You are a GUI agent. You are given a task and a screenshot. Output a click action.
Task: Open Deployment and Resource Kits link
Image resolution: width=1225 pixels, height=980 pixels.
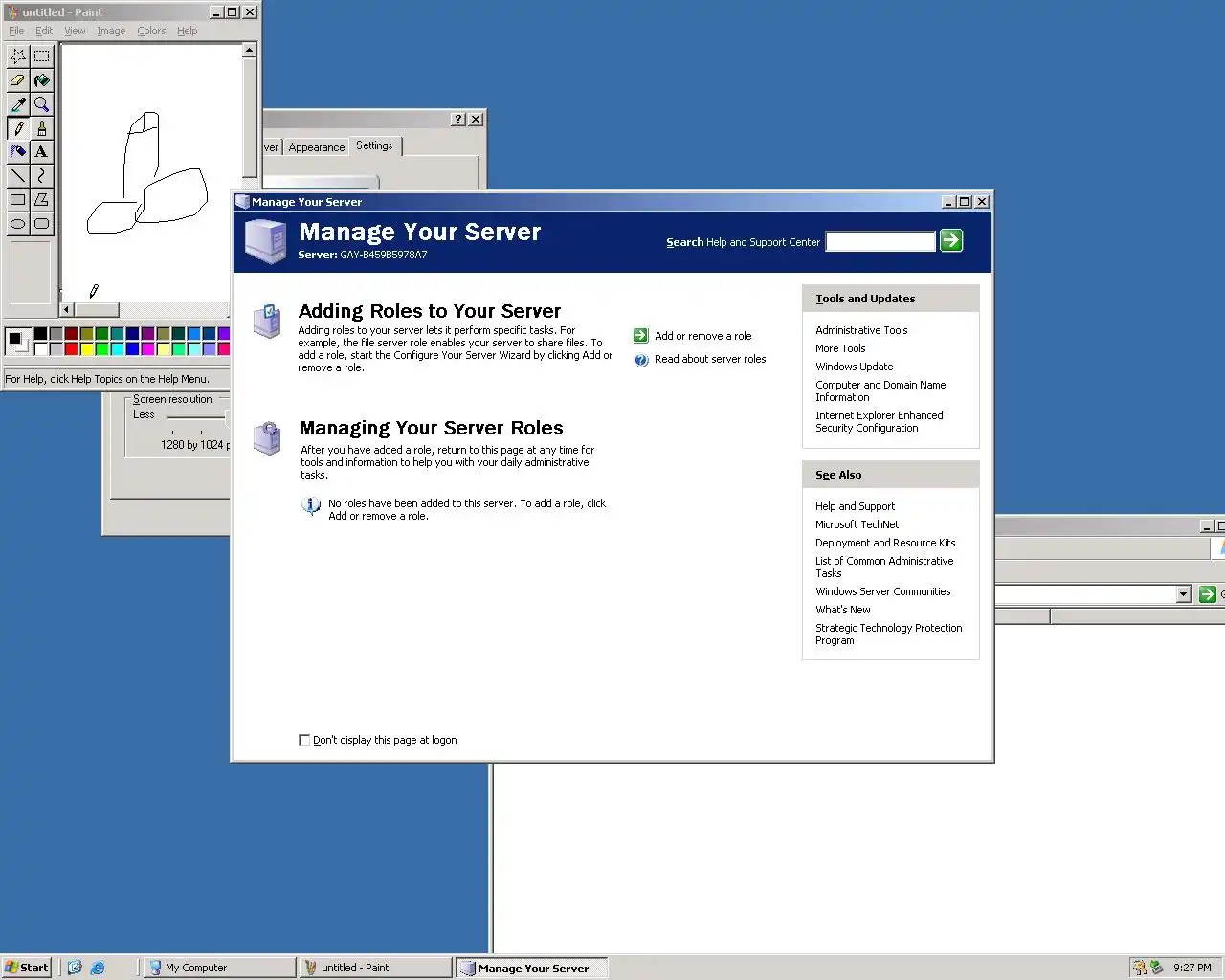click(x=885, y=543)
